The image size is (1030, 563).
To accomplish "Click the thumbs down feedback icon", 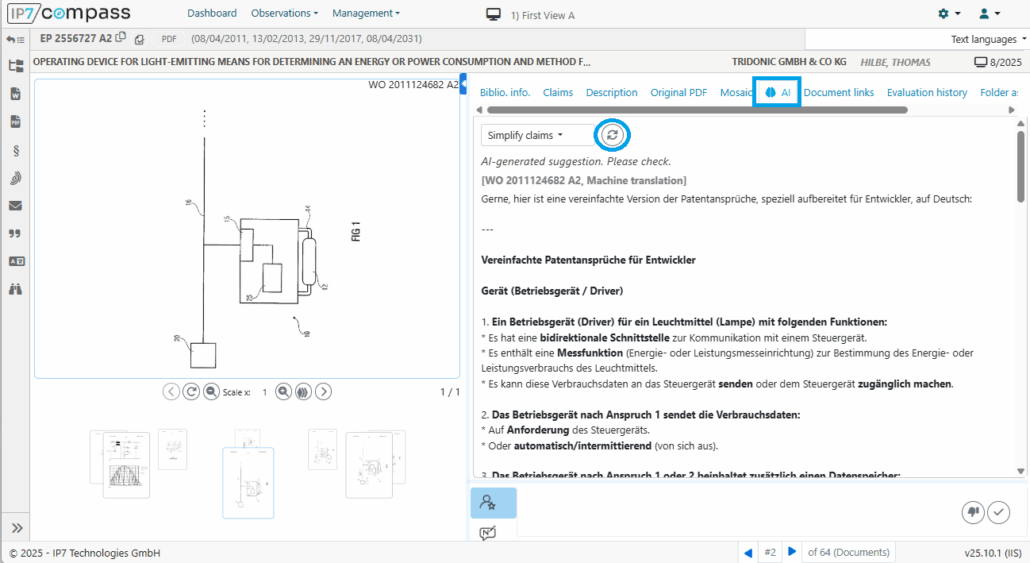I will (972, 512).
